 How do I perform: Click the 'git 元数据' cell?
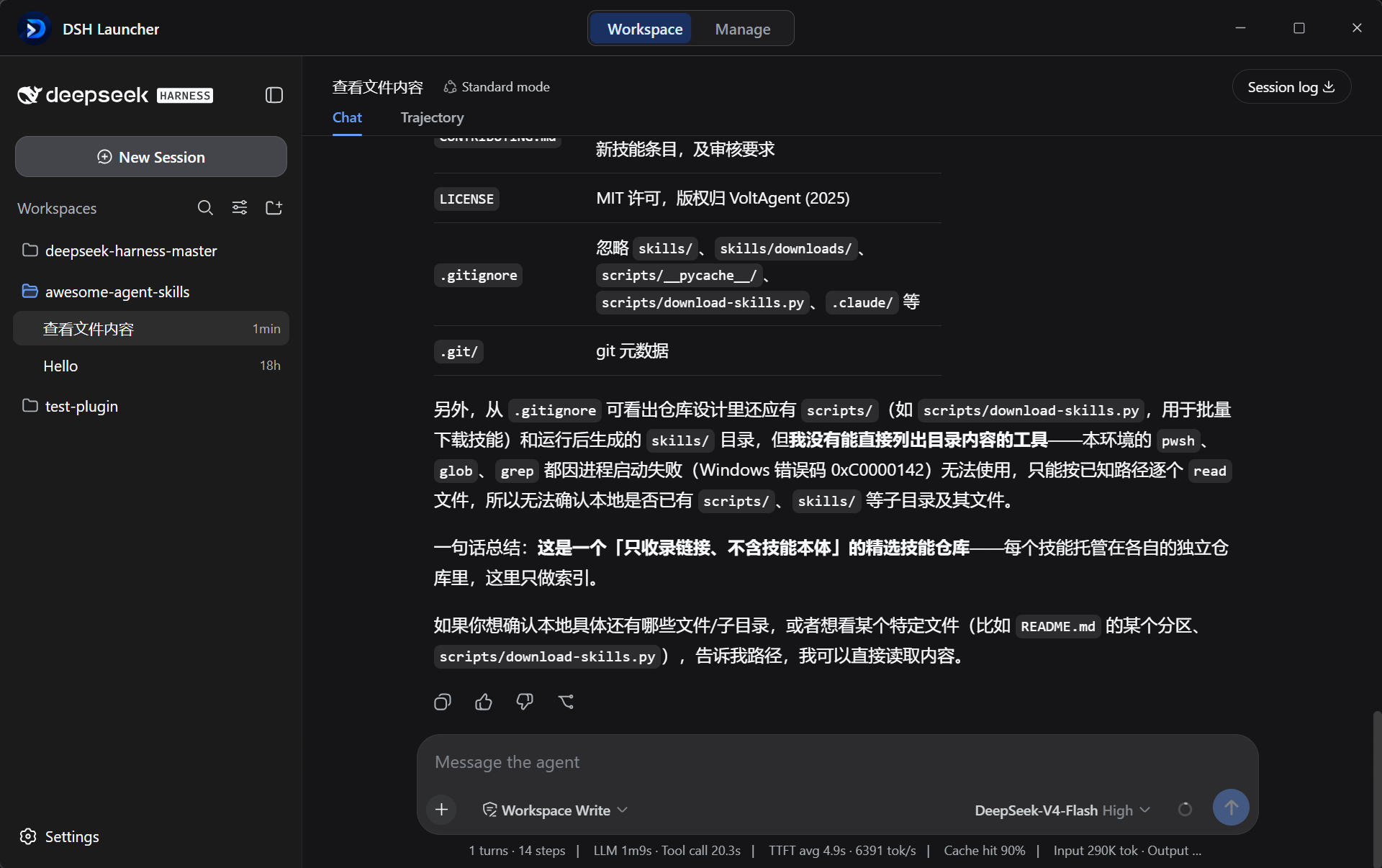click(x=632, y=351)
